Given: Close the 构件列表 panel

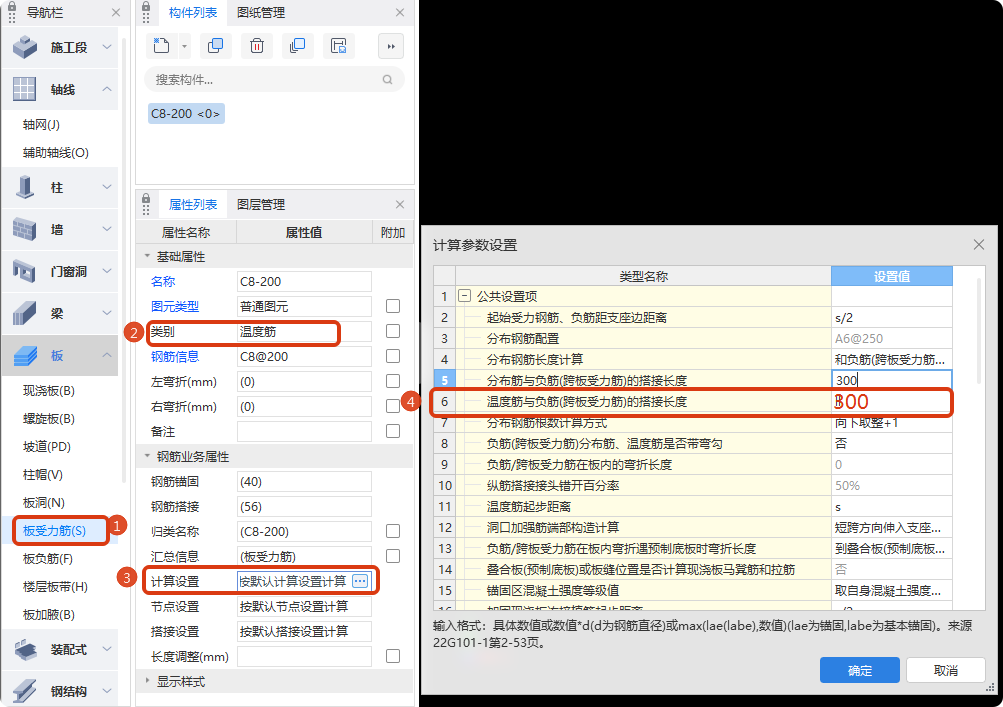Looking at the screenshot, I should click(400, 12).
